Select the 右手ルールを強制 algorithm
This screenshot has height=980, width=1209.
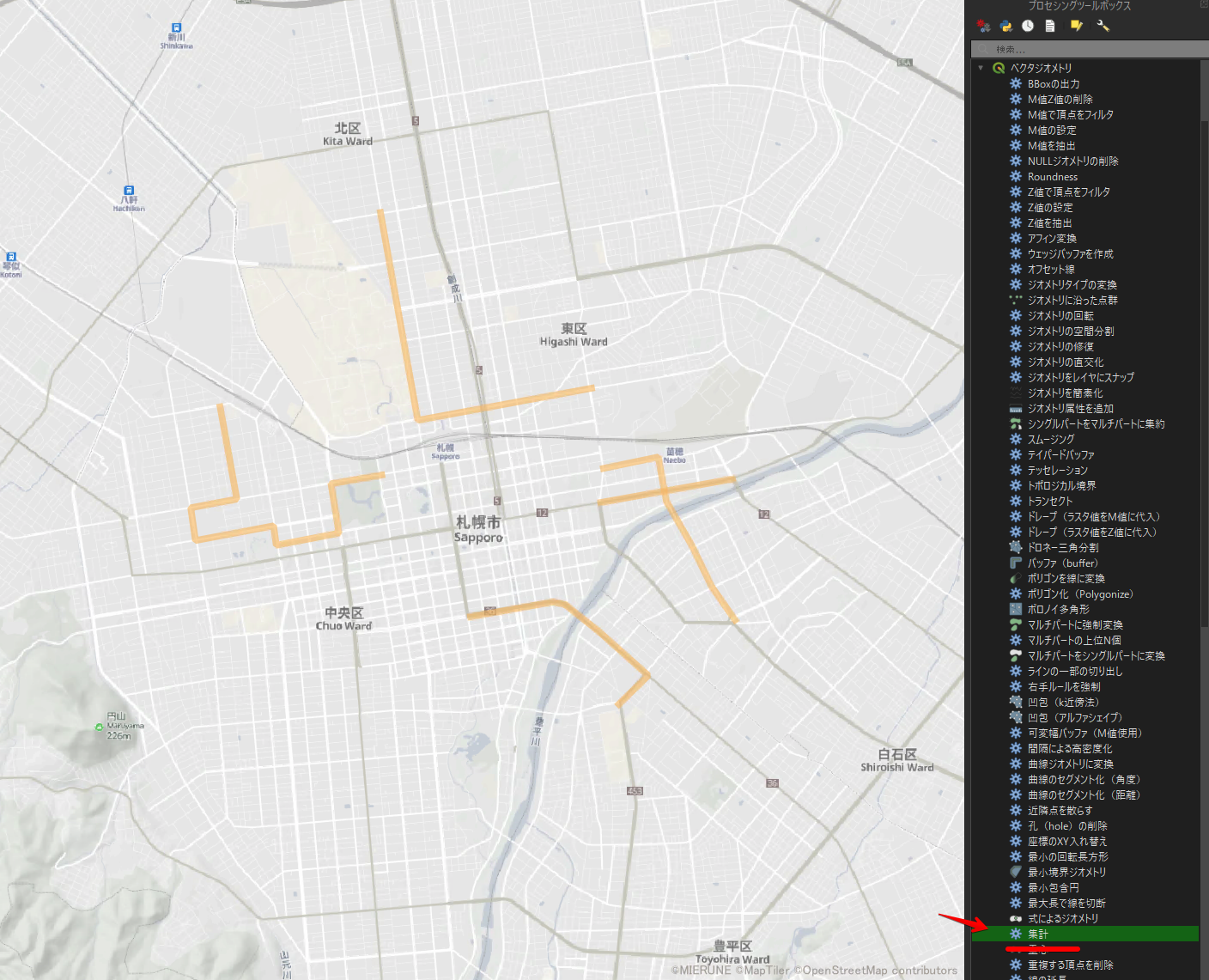point(1064,686)
